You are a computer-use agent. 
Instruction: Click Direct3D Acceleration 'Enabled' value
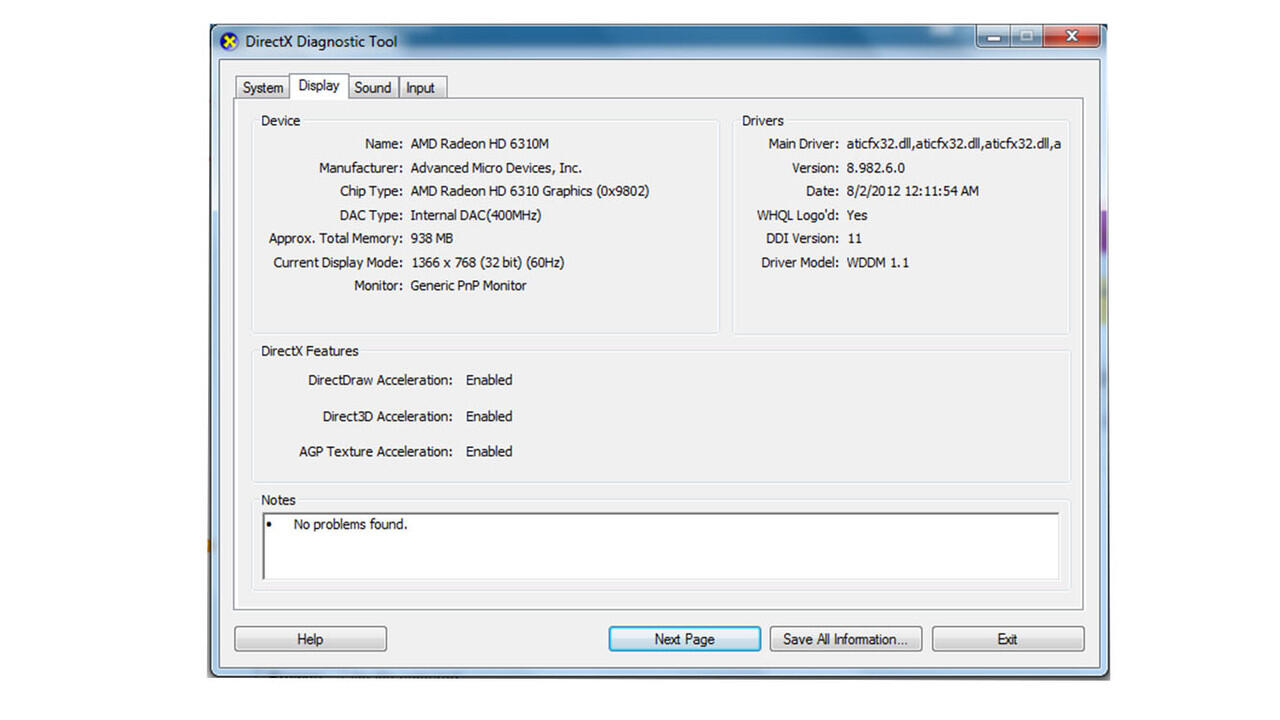pos(489,416)
